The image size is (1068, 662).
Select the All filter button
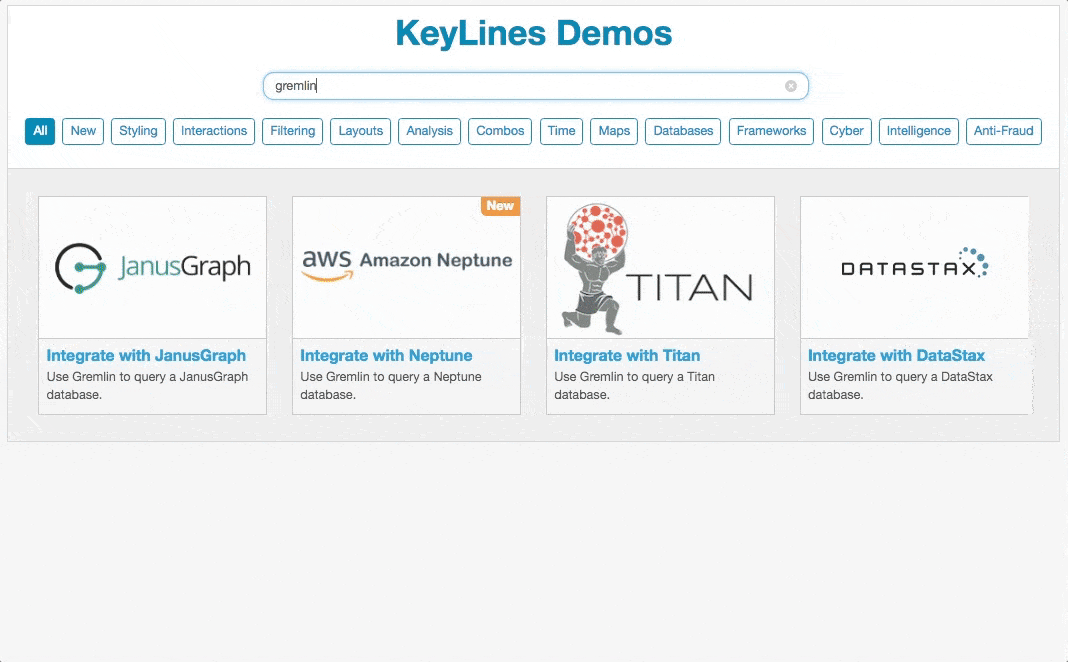[40, 131]
